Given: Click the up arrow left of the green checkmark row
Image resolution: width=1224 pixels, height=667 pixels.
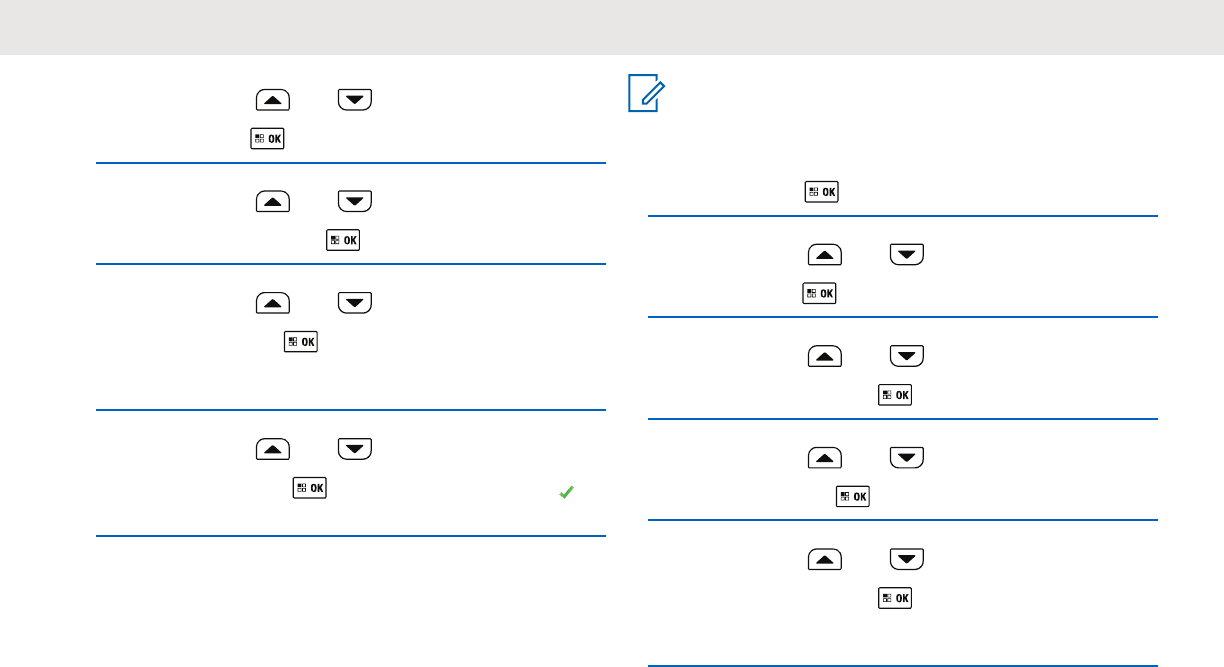Looking at the screenshot, I should pos(272,449).
